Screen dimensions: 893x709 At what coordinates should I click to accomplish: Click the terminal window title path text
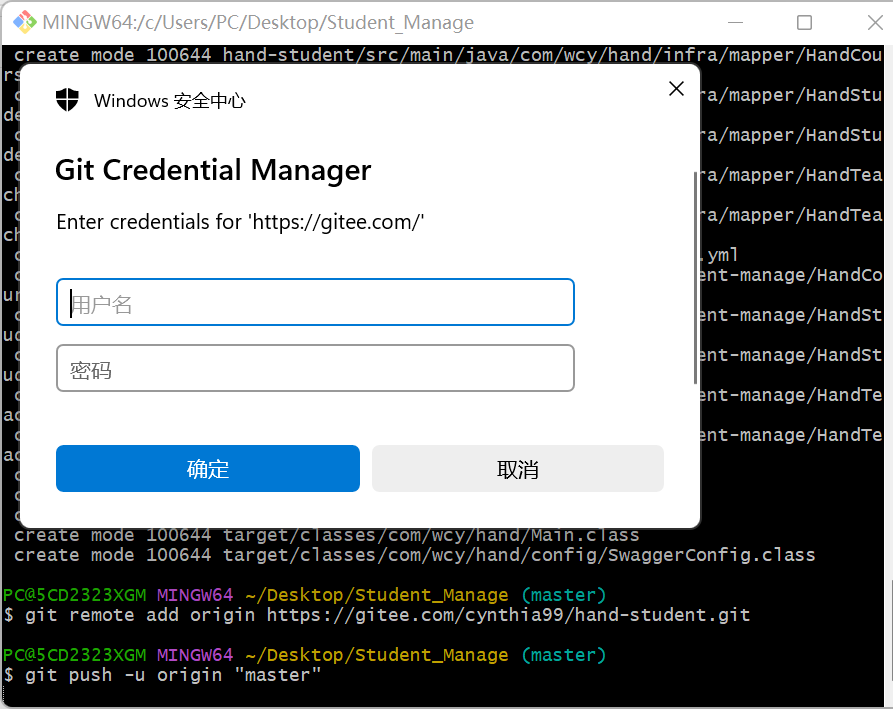258,23
